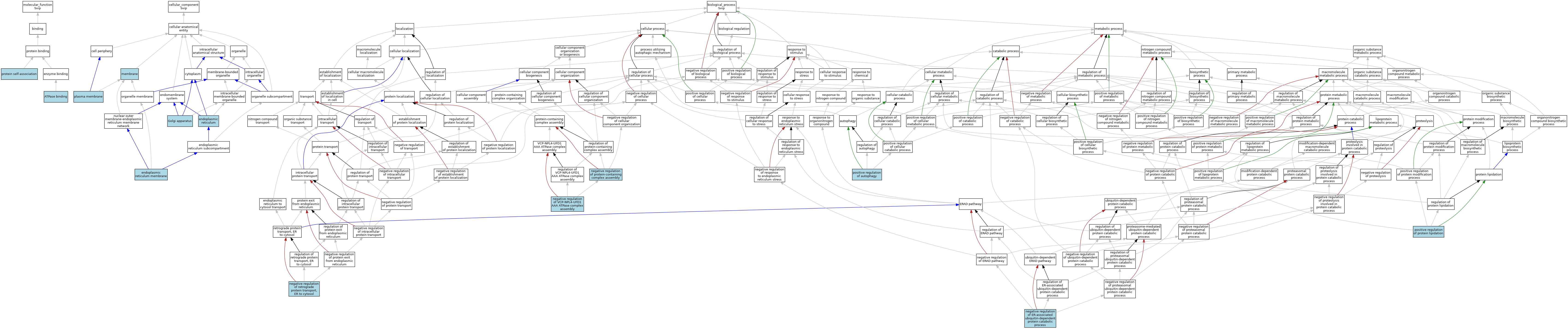
Task: Click the 'protein modification process' node
Action: click(1478, 121)
